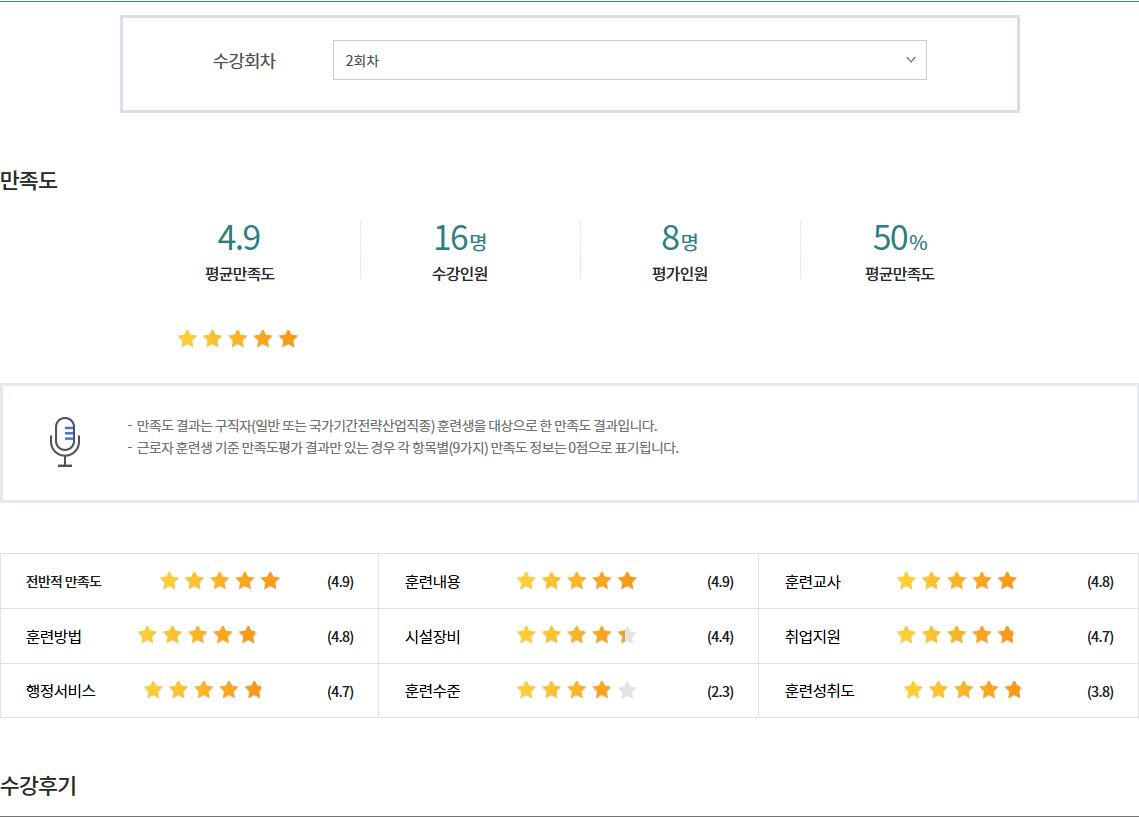Click the 취업지원 star rating
Screen dimensions: 1139x817
tap(956, 635)
